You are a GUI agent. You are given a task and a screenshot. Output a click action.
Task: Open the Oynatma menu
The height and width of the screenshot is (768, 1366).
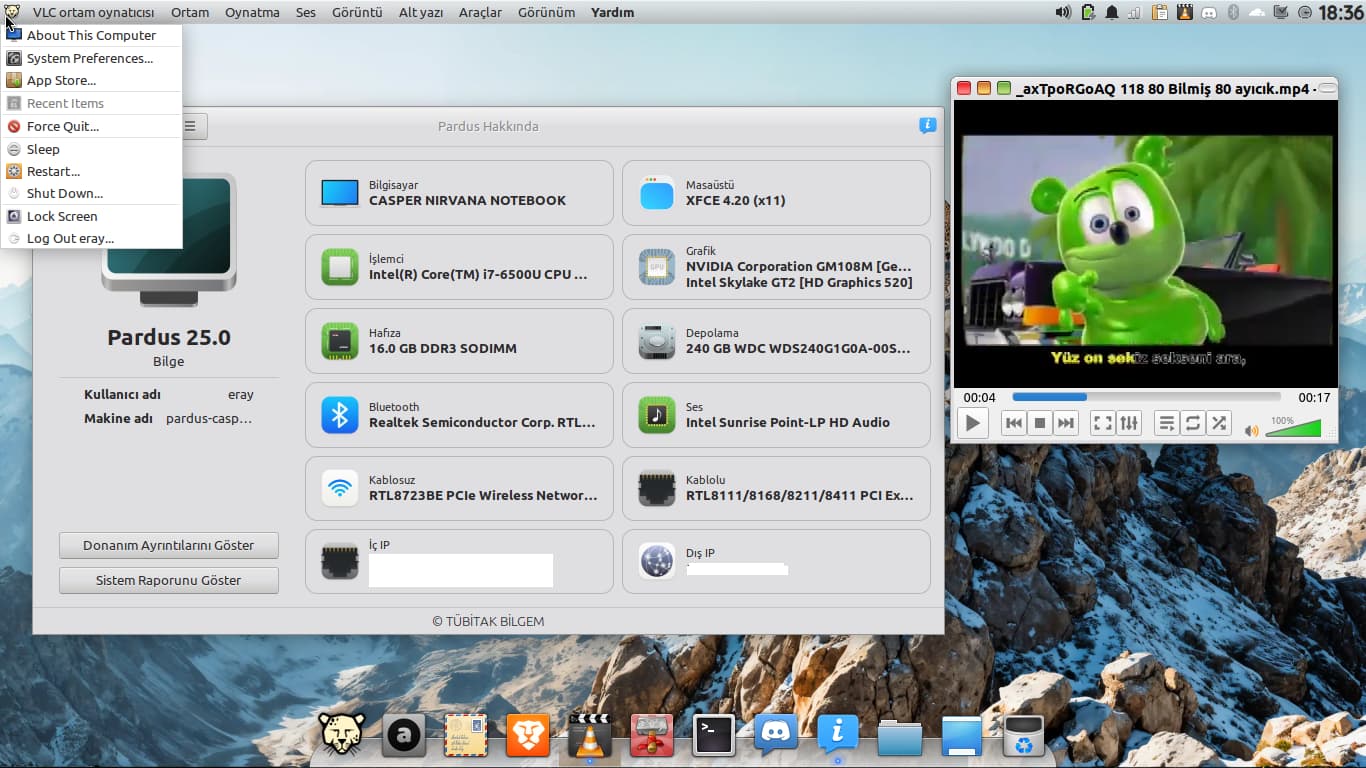[x=252, y=12]
